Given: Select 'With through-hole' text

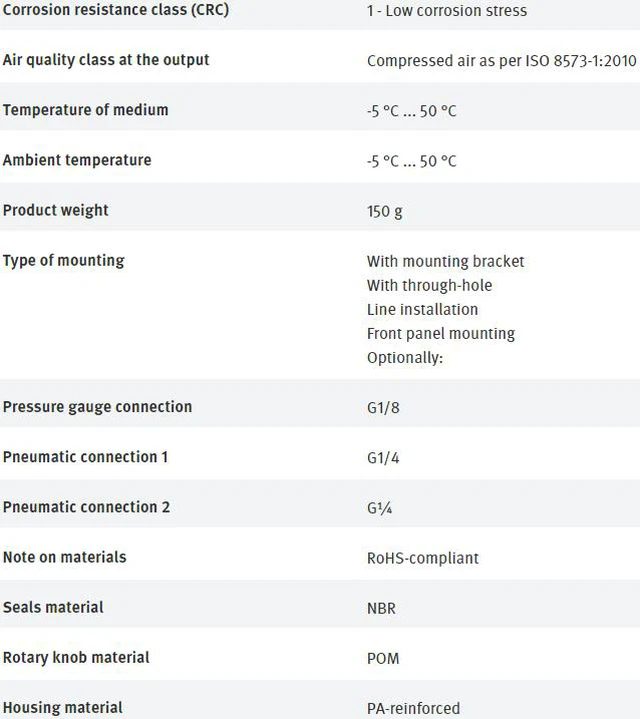Looking at the screenshot, I should (x=429, y=286).
